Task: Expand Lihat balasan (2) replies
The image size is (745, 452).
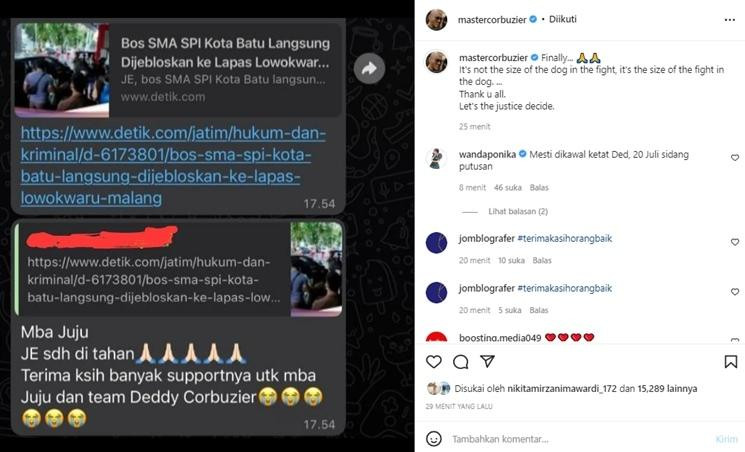Action: pos(518,212)
